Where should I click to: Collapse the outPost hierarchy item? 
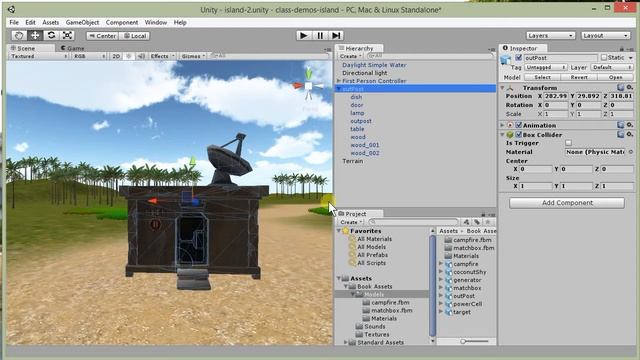pyautogui.click(x=339, y=89)
